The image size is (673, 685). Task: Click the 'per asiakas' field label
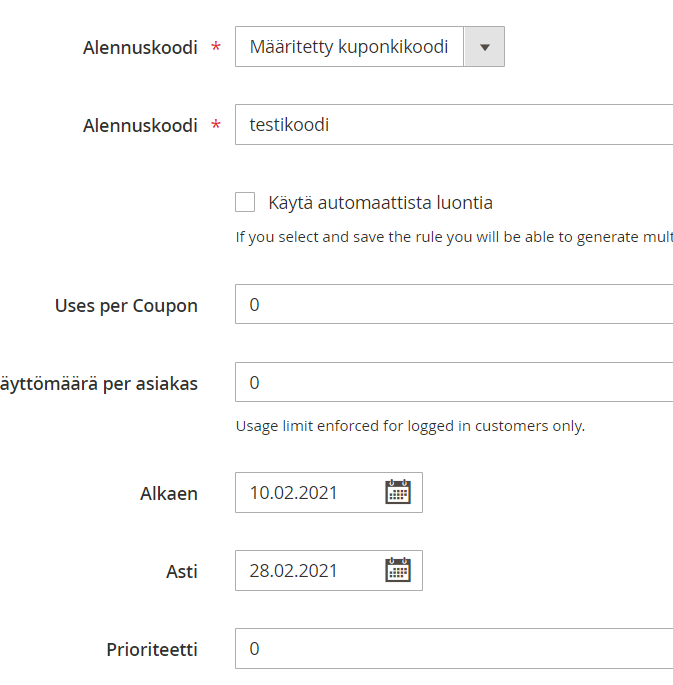(x=100, y=383)
